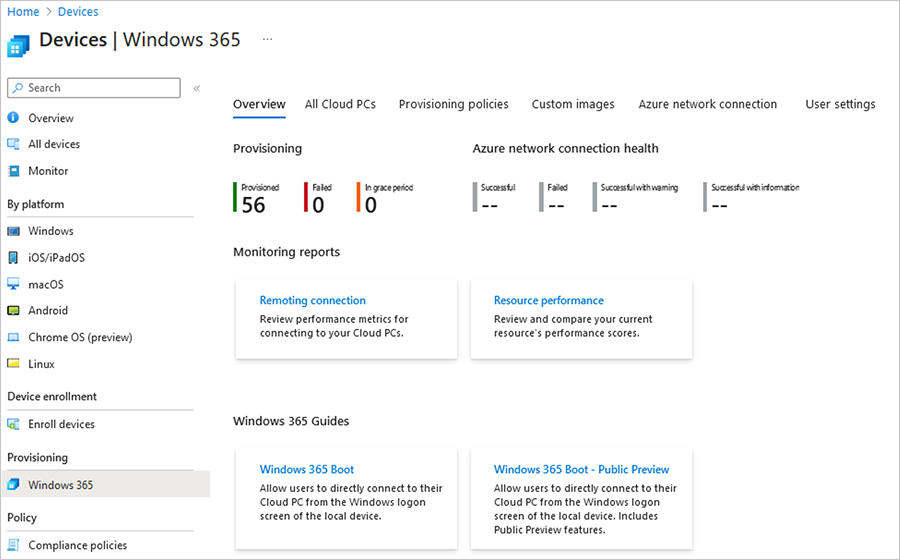Viewport: 900px width, 560px height.
Task: Open Compliance policies
Action: 77,545
